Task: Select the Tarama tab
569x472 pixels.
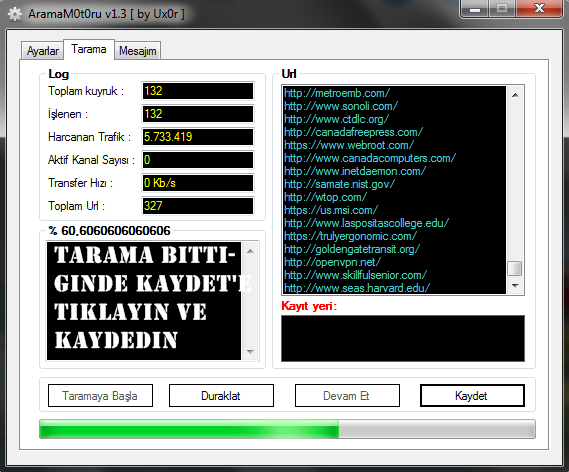Action: point(89,49)
